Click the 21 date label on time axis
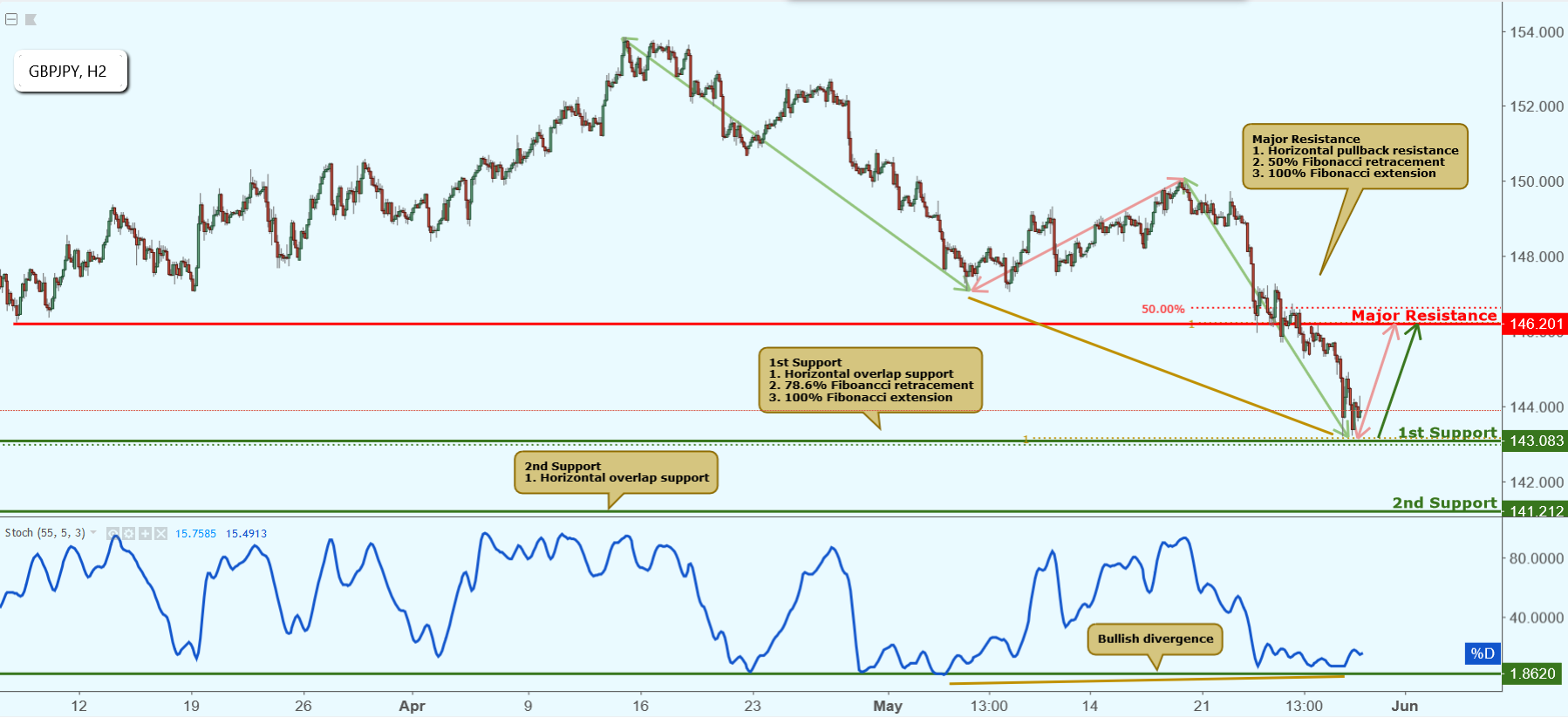The width and height of the screenshot is (1568, 718). tap(1202, 706)
